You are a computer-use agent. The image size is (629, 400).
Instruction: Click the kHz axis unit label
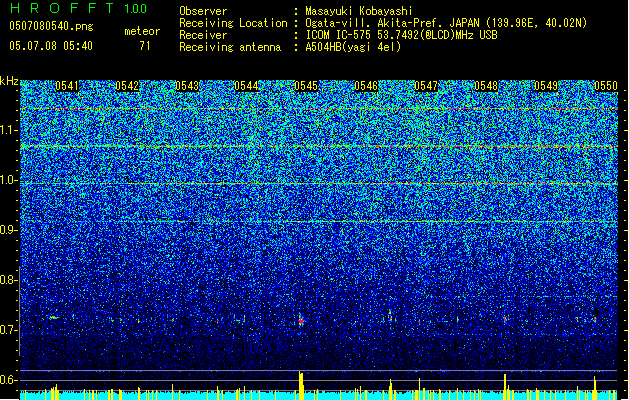pos(9,81)
